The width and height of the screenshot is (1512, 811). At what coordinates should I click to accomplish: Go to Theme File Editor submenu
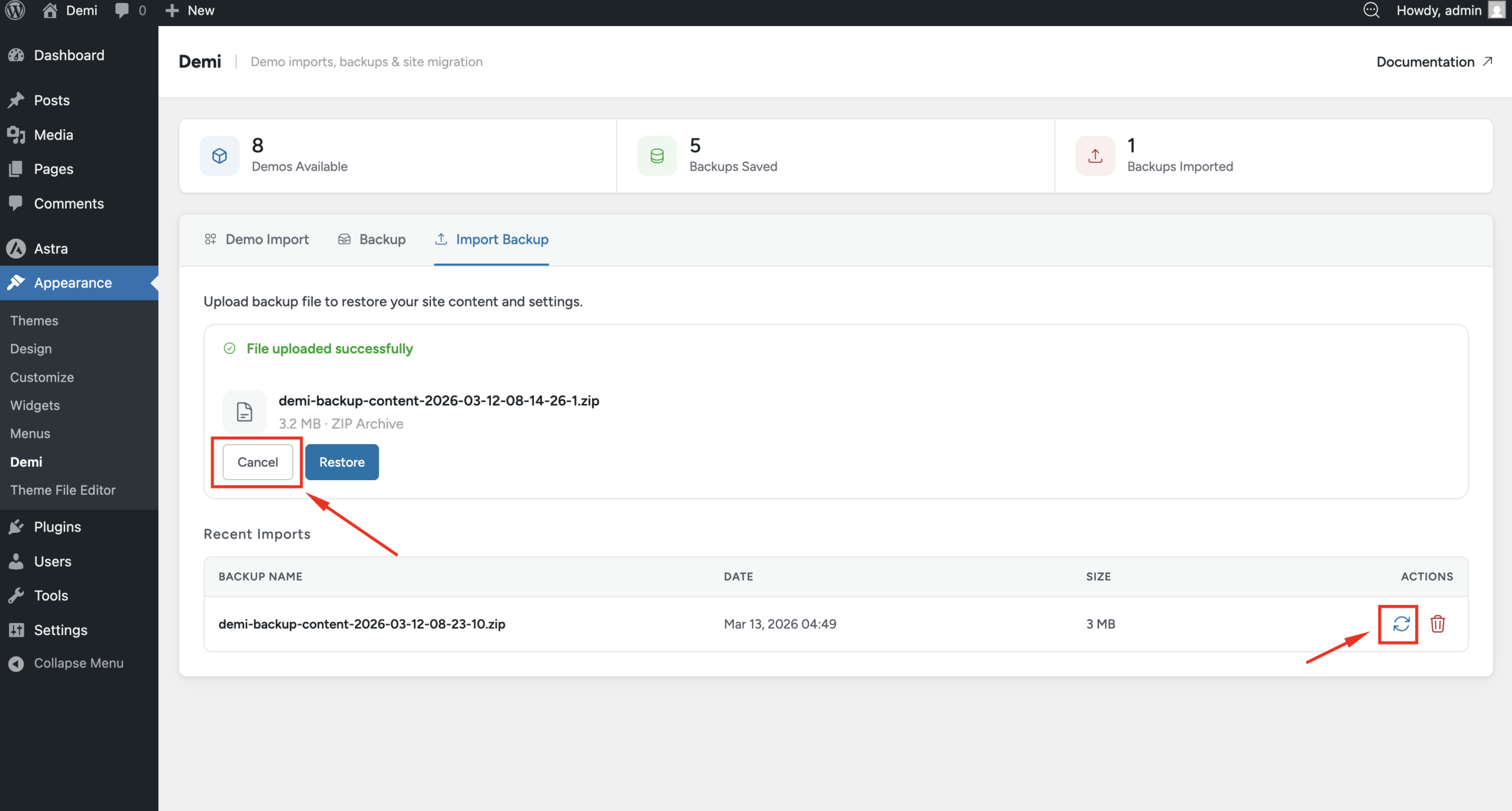63,490
